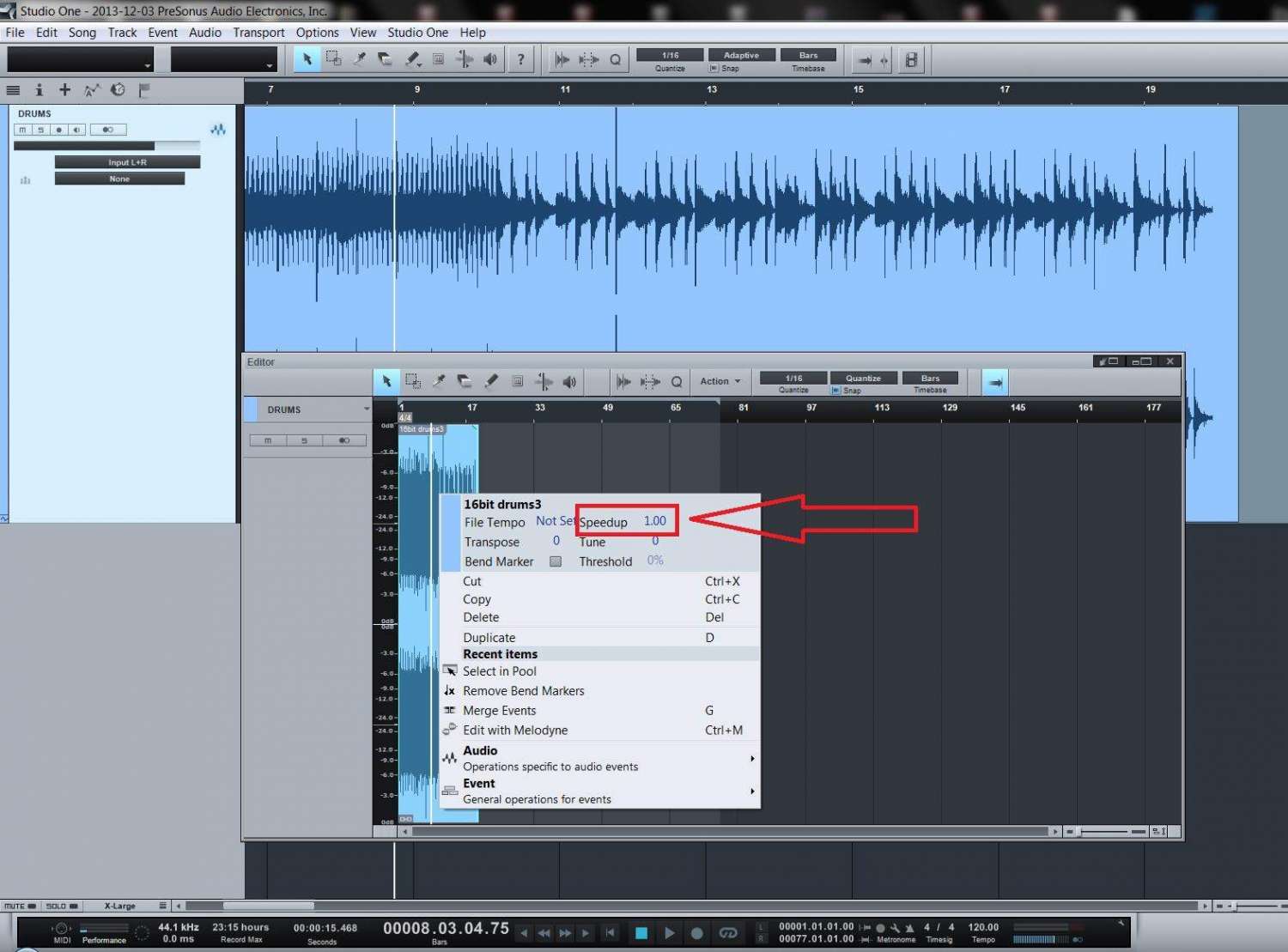Mute the DRUMS track

(22, 130)
